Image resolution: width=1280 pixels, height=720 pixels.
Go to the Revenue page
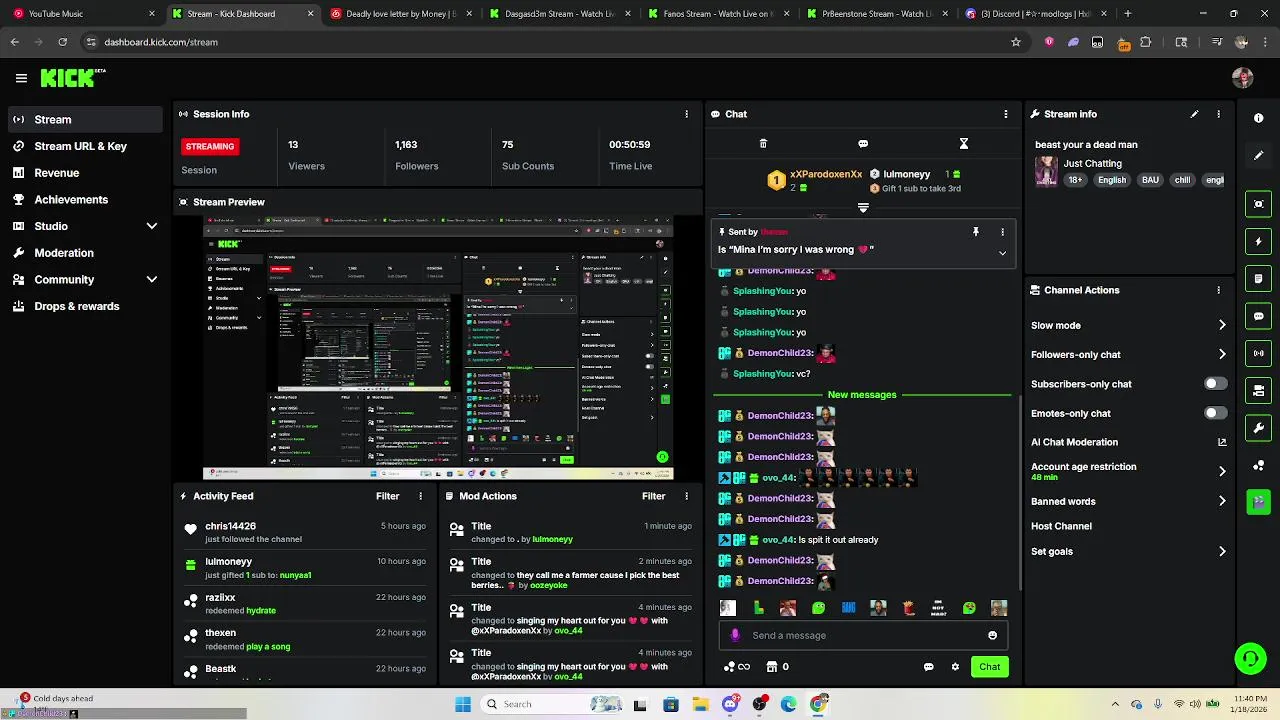[84, 173]
